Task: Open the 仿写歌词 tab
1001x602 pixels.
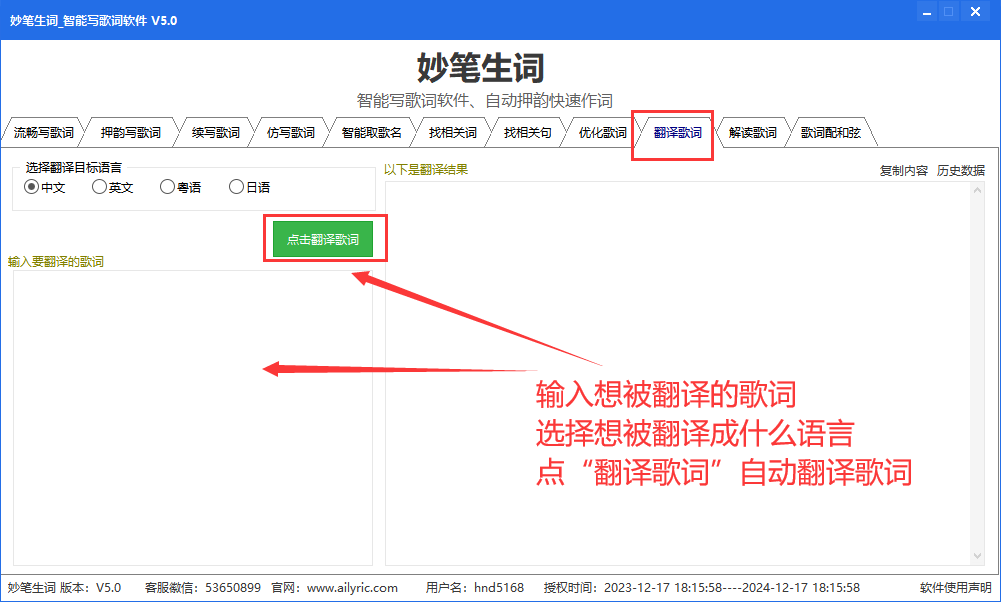Action: (x=290, y=133)
